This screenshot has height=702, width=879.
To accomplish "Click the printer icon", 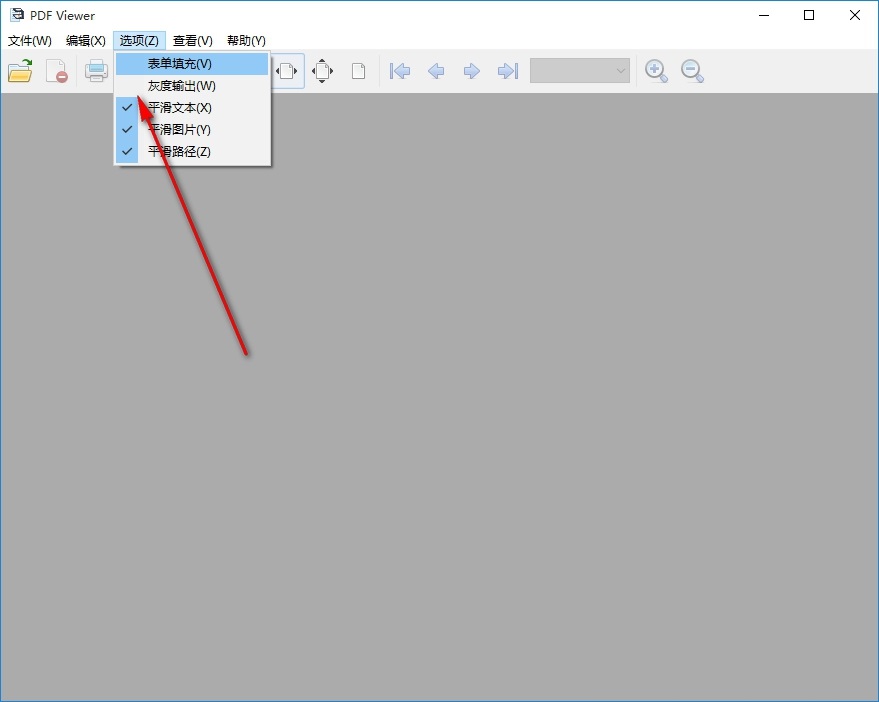I will coord(96,71).
